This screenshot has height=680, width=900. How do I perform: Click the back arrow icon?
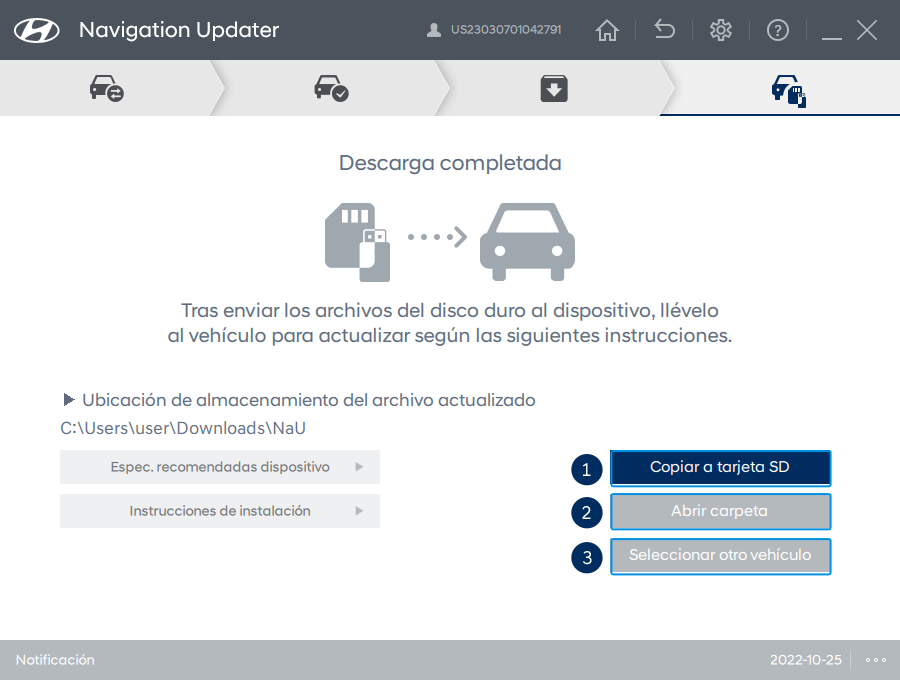pyautogui.click(x=664, y=30)
